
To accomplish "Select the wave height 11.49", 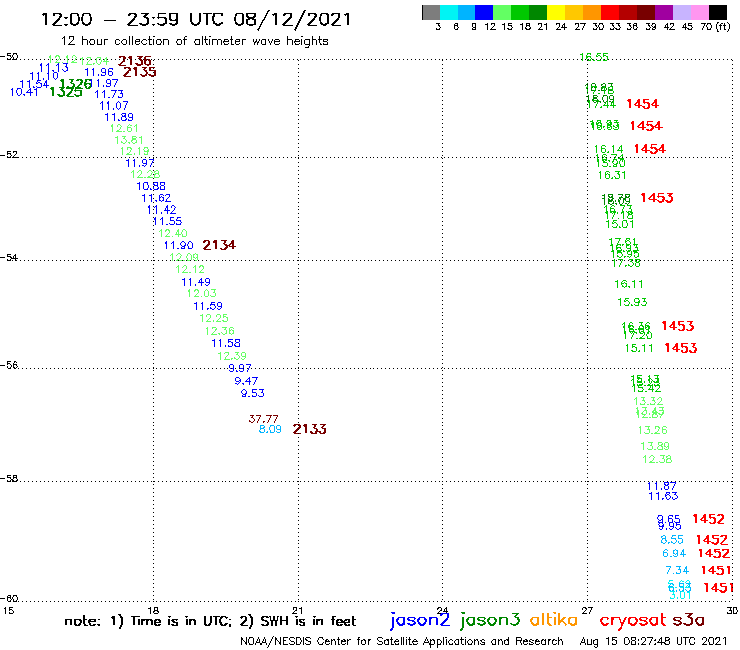I will [x=196, y=282].
